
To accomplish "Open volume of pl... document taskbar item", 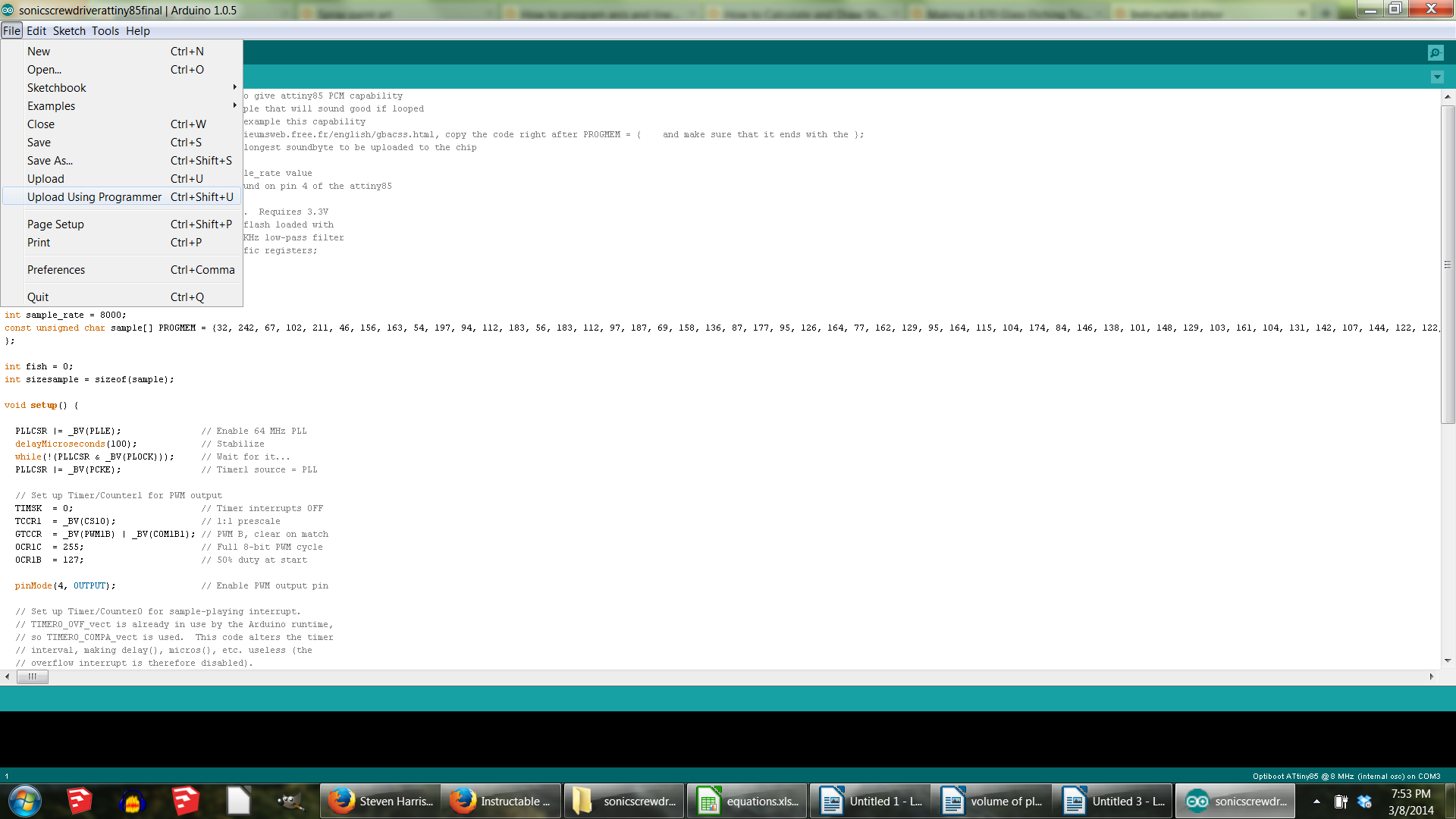I will (991, 801).
